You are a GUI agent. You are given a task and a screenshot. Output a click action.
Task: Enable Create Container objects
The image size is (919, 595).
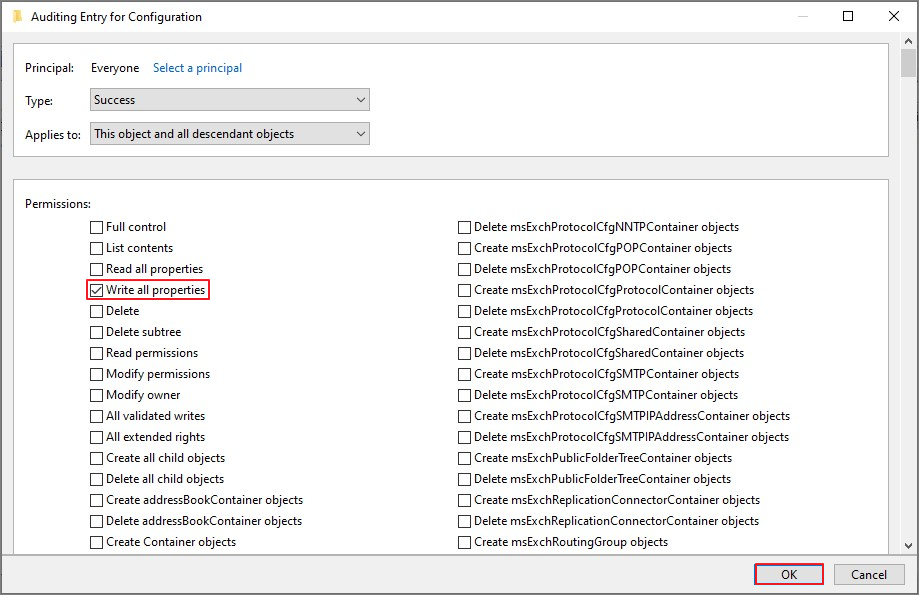coord(97,542)
